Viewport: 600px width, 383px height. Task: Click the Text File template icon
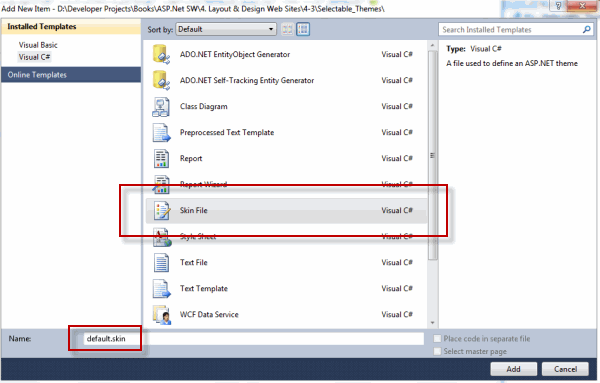(x=161, y=262)
